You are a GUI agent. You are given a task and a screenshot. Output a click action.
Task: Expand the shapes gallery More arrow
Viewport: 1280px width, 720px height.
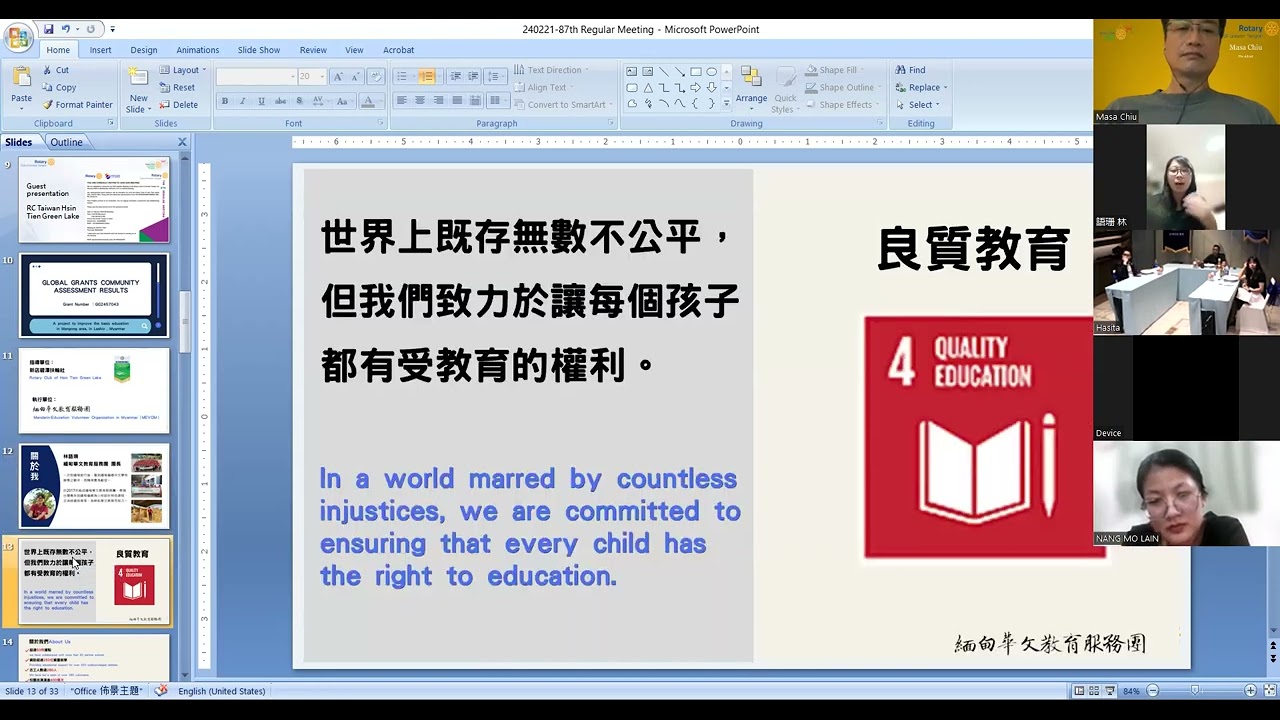point(726,103)
